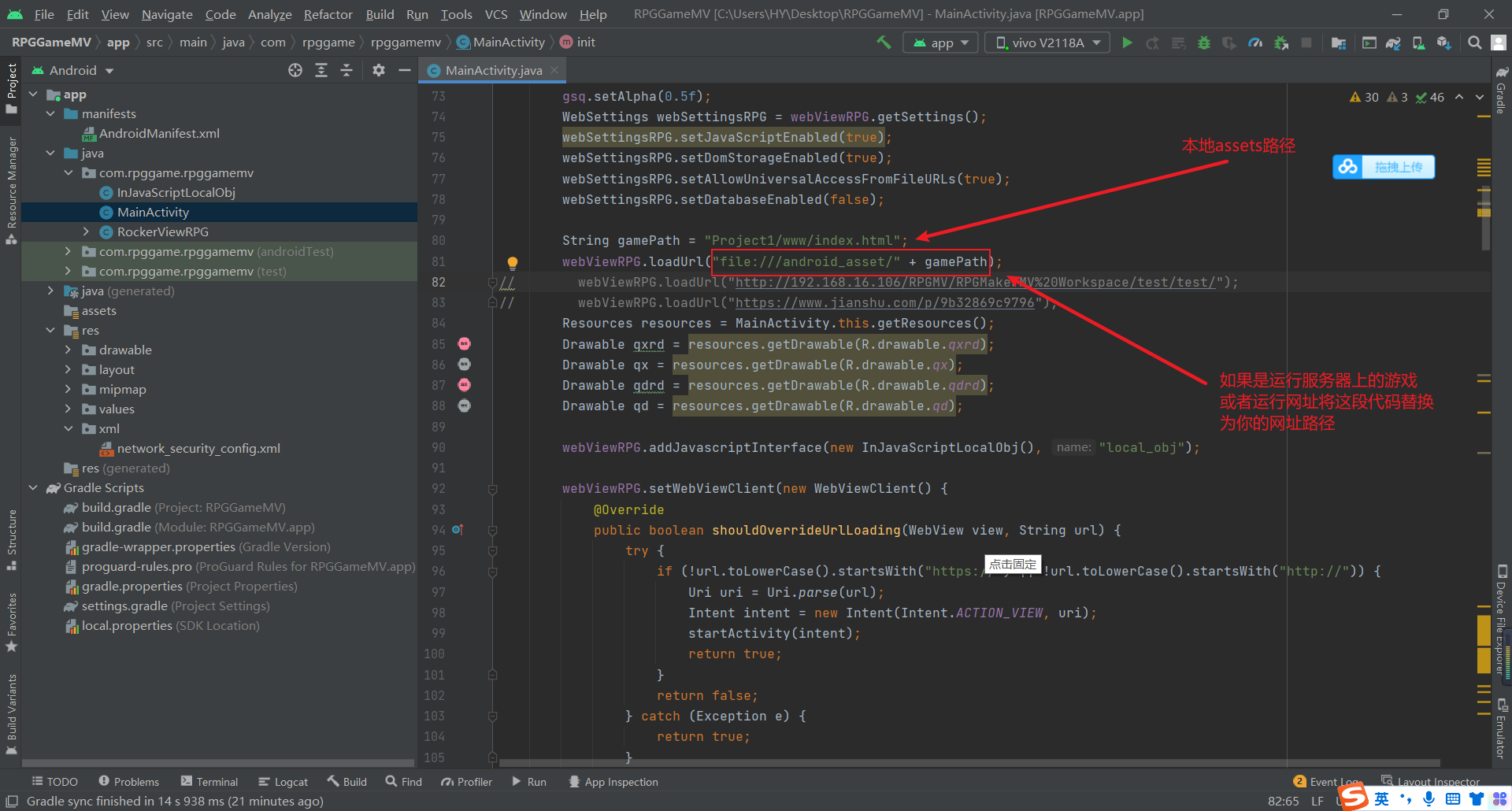The height and width of the screenshot is (811, 1512).
Task: Run the app with the green play button
Action: [1127, 43]
